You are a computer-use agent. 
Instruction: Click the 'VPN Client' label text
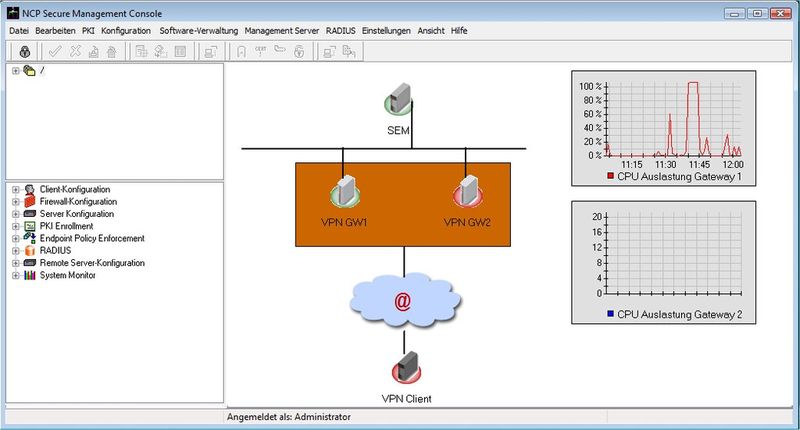(407, 399)
